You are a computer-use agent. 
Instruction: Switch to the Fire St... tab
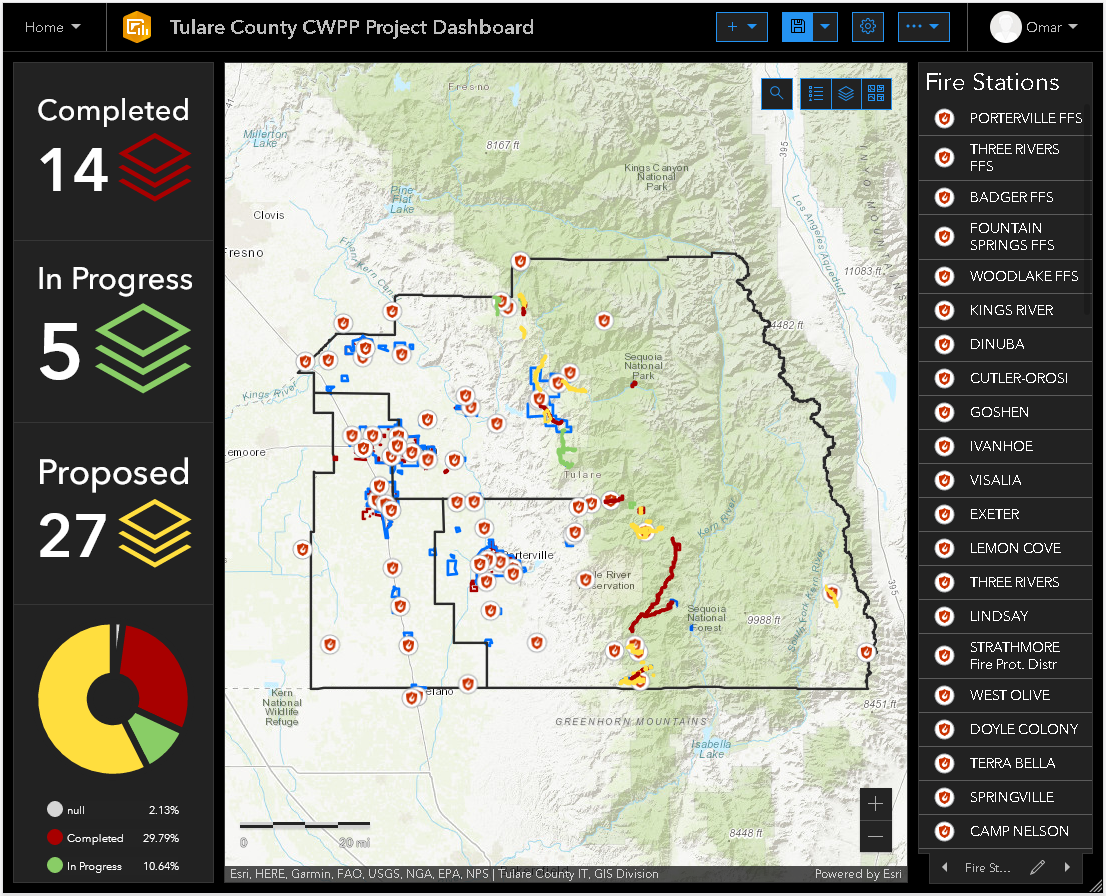click(988, 868)
